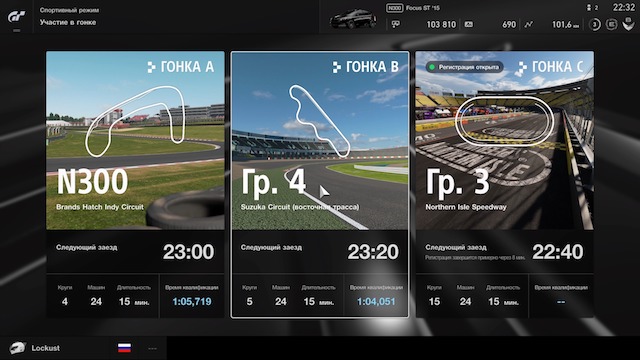The width and height of the screenshot is (640, 360).
Task: Click the distance driven graph icon
Action: point(529,24)
